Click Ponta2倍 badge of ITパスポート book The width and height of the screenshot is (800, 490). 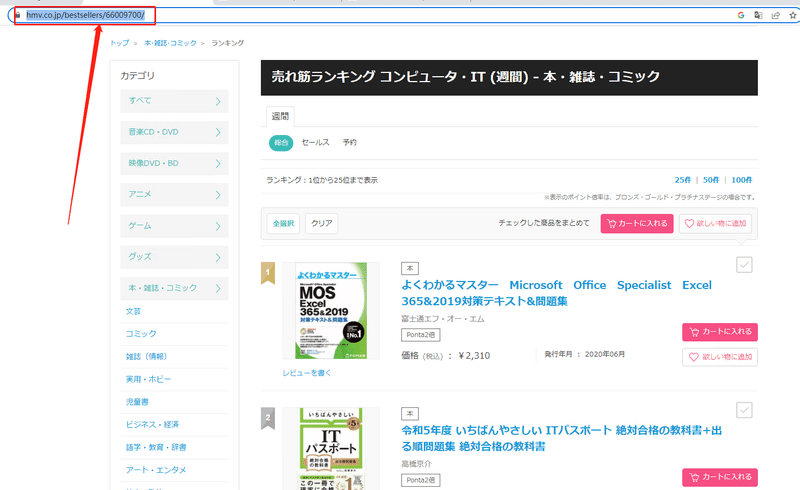coord(420,480)
